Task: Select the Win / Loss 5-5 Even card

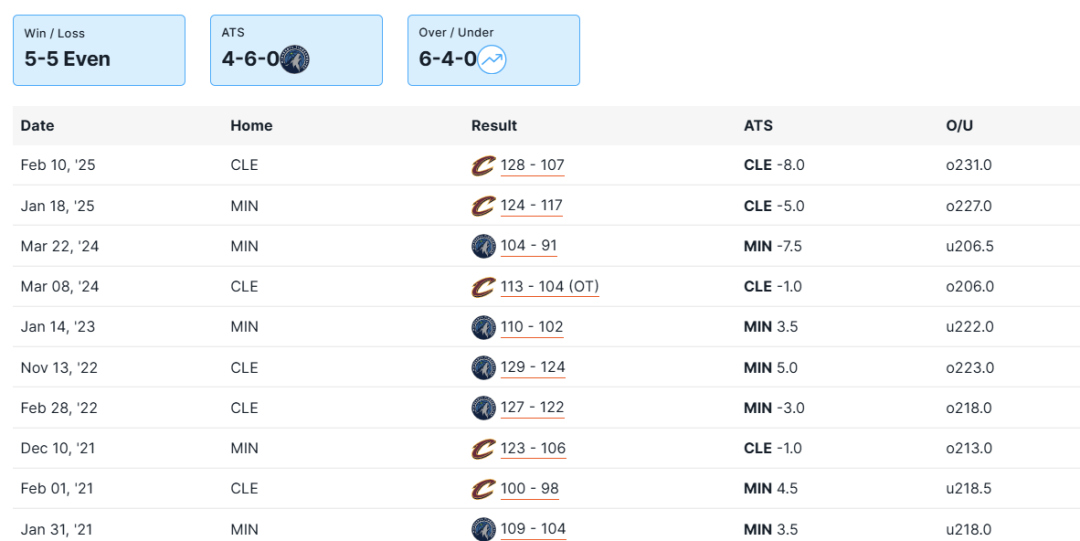Action: (99, 50)
